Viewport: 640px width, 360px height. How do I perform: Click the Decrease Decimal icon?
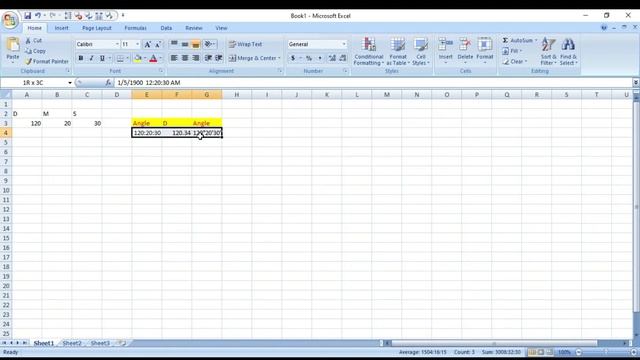tap(343, 58)
